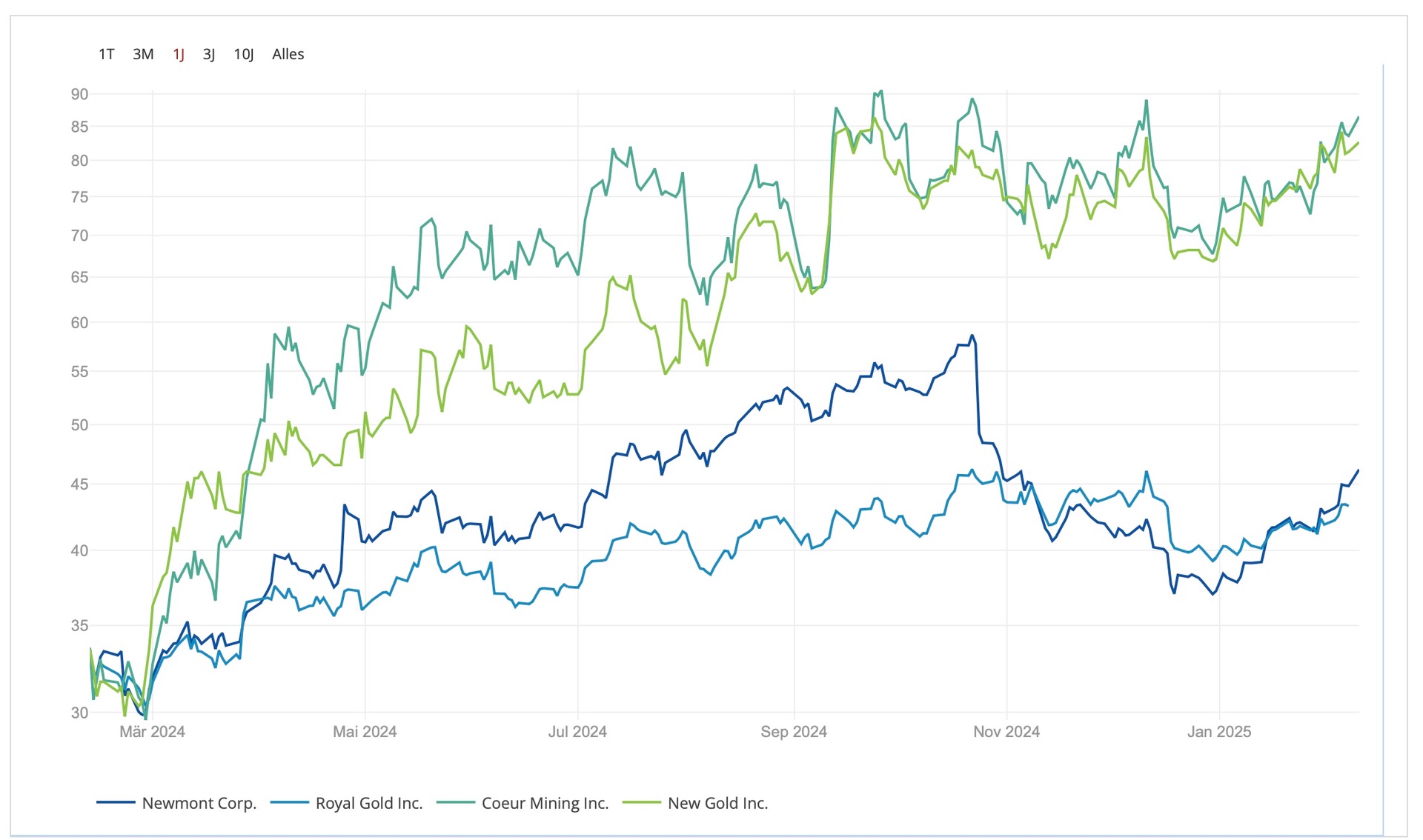The height and width of the screenshot is (840, 1423).
Task: Click the 90 value y-axis label
Action: coord(79,94)
